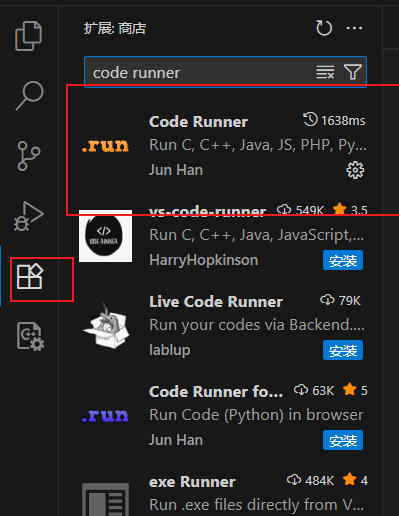Click 63K downloads on Code Runner fo...
The height and width of the screenshot is (516, 399).
[314, 390]
